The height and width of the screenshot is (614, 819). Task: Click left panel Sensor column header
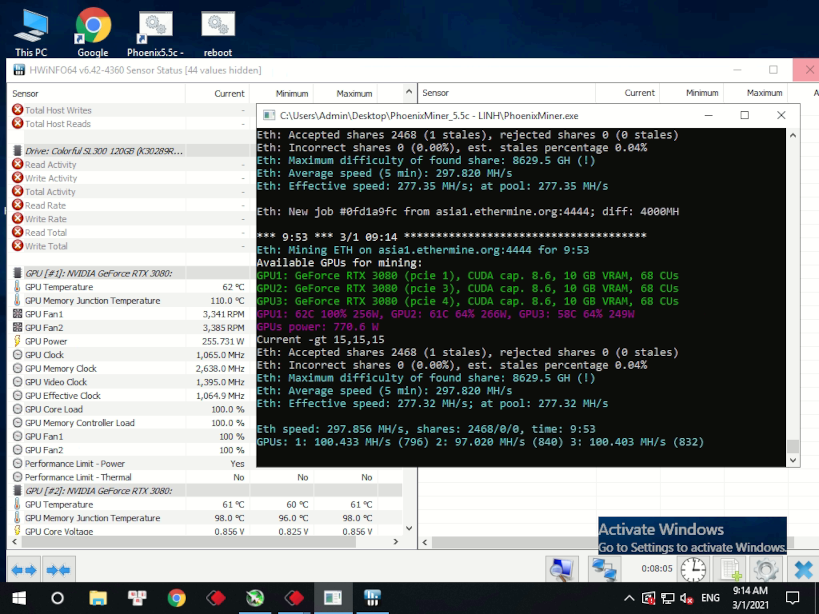point(97,93)
